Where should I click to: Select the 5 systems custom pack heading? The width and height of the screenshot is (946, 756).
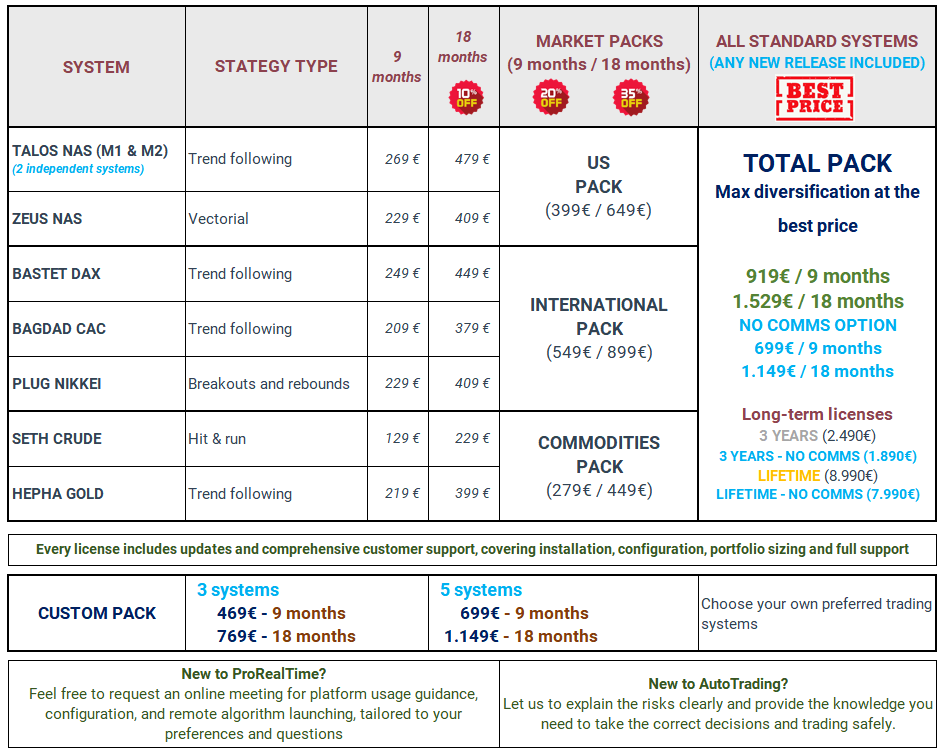(481, 590)
